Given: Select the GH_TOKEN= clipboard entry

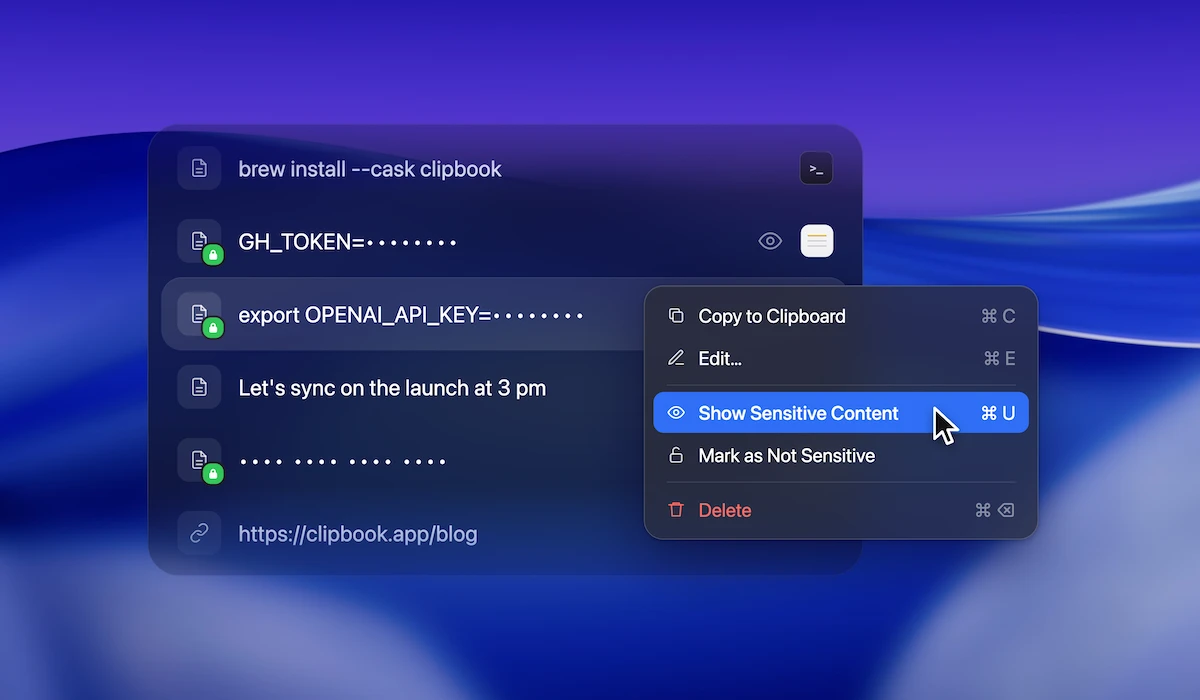Looking at the screenshot, I should tap(505, 241).
